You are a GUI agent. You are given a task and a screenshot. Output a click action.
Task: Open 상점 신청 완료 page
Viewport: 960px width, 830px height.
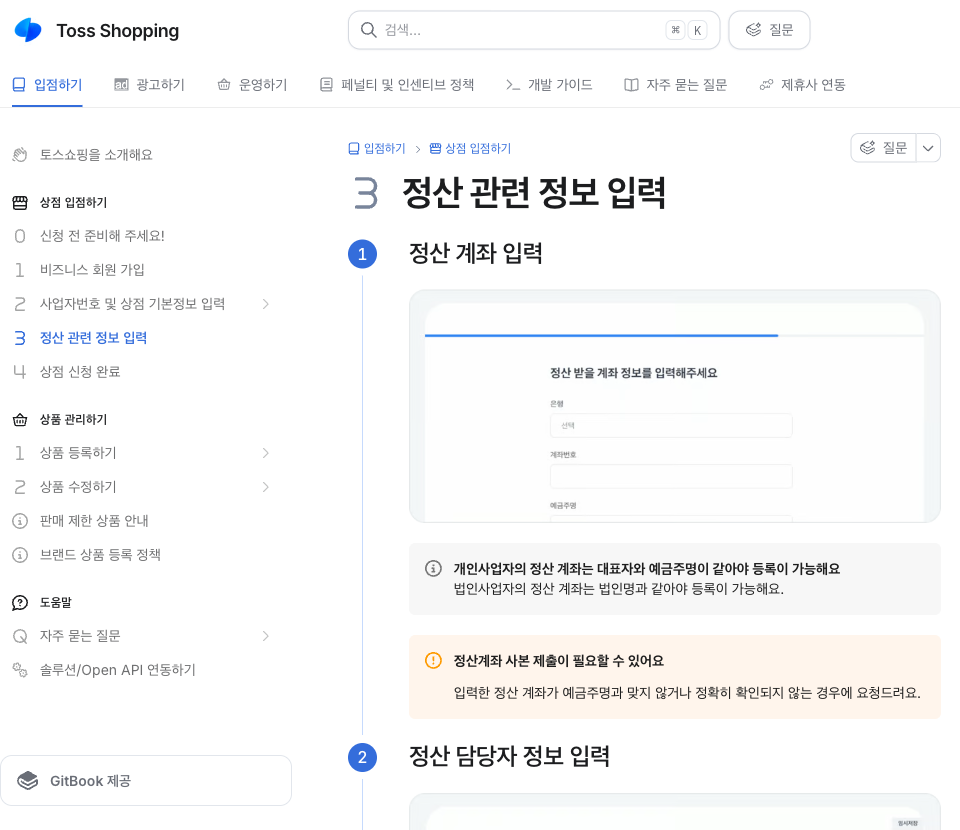80,372
